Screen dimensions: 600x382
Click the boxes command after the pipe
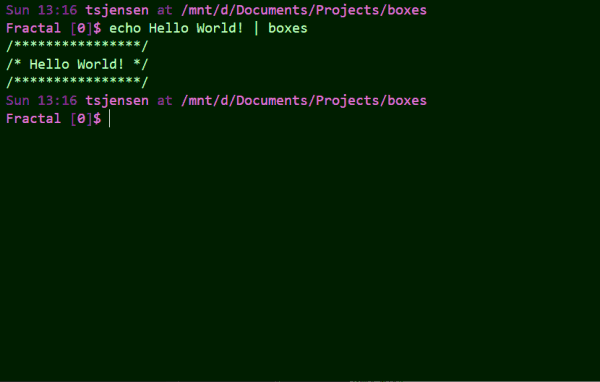[x=288, y=28]
